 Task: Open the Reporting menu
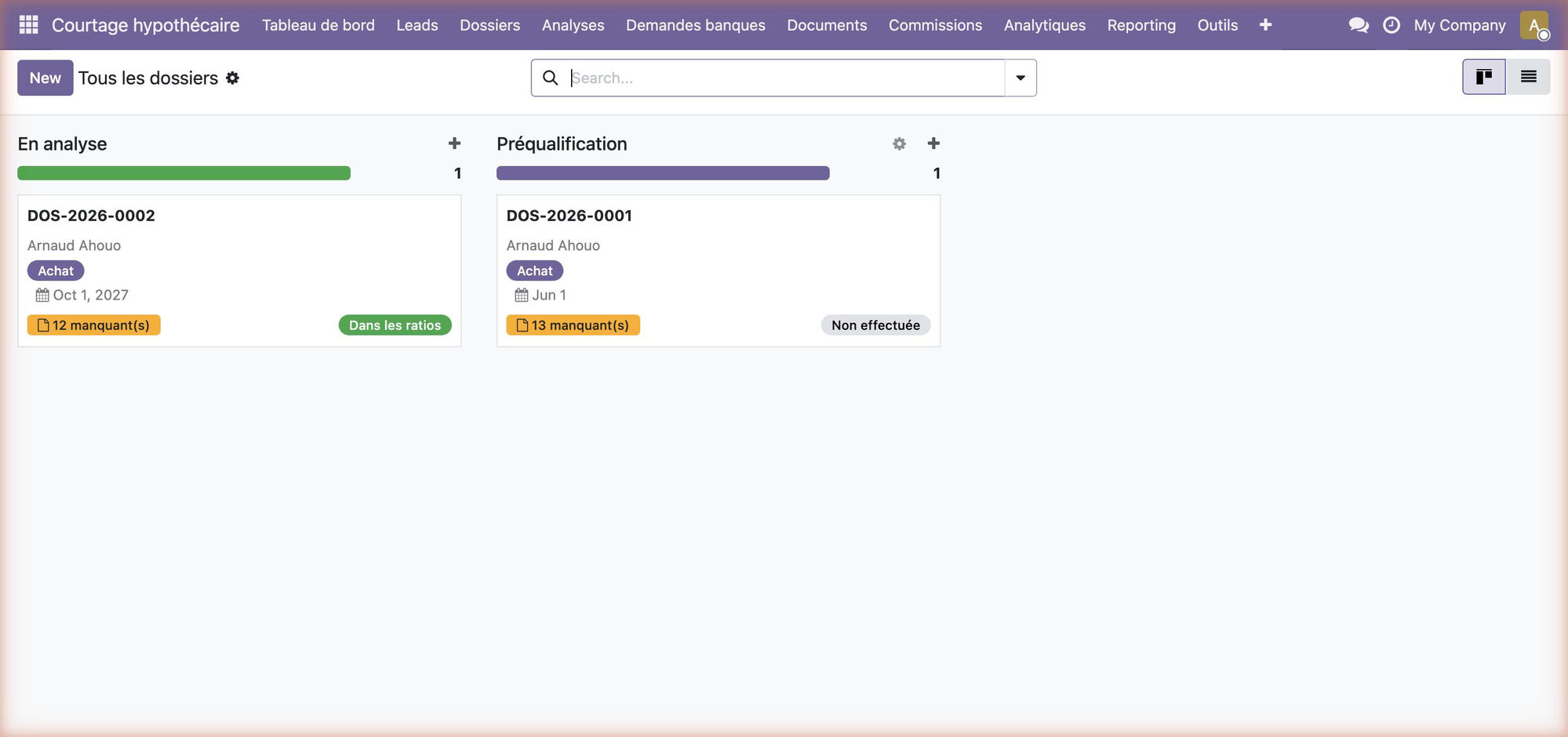click(1141, 25)
